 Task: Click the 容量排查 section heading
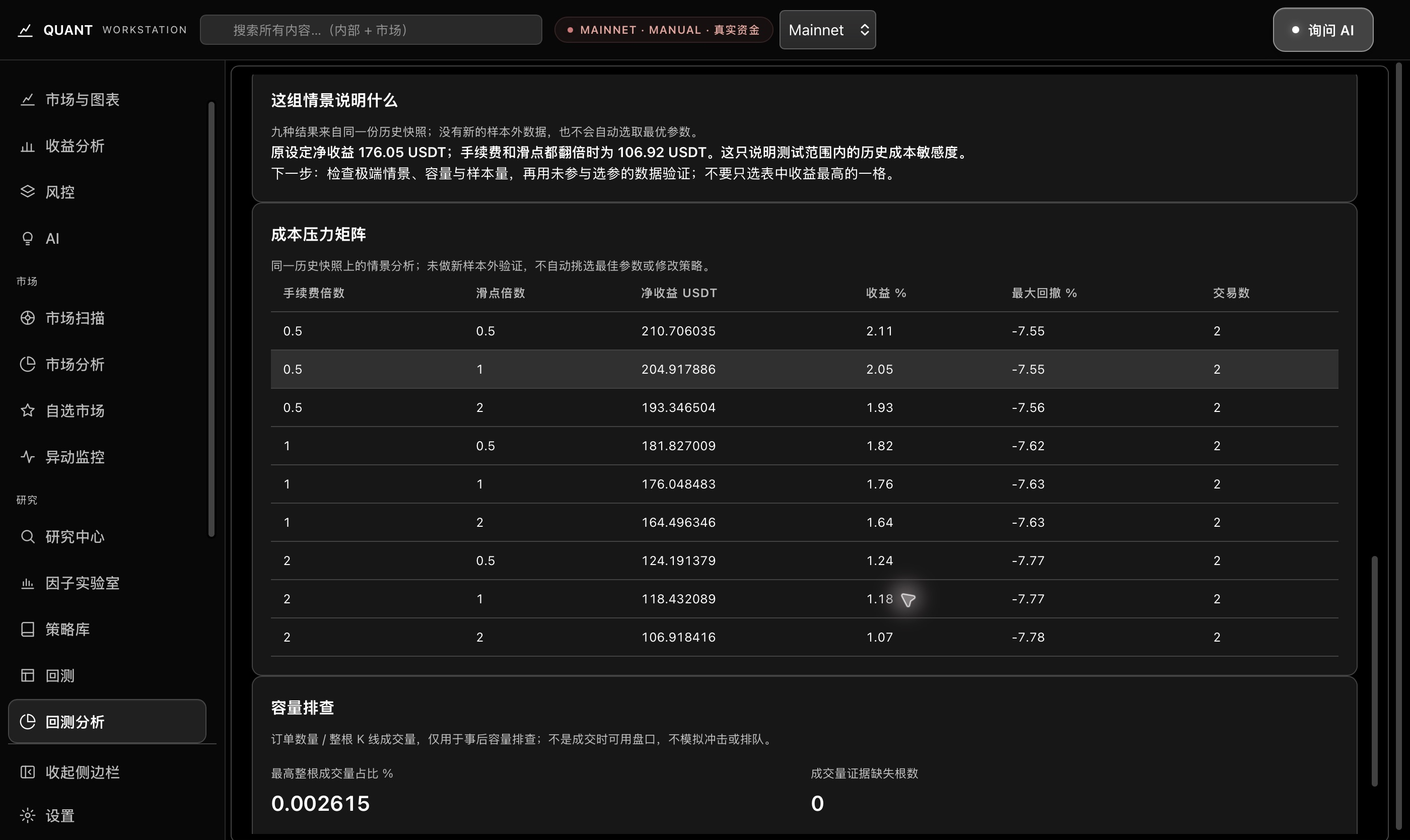point(302,708)
